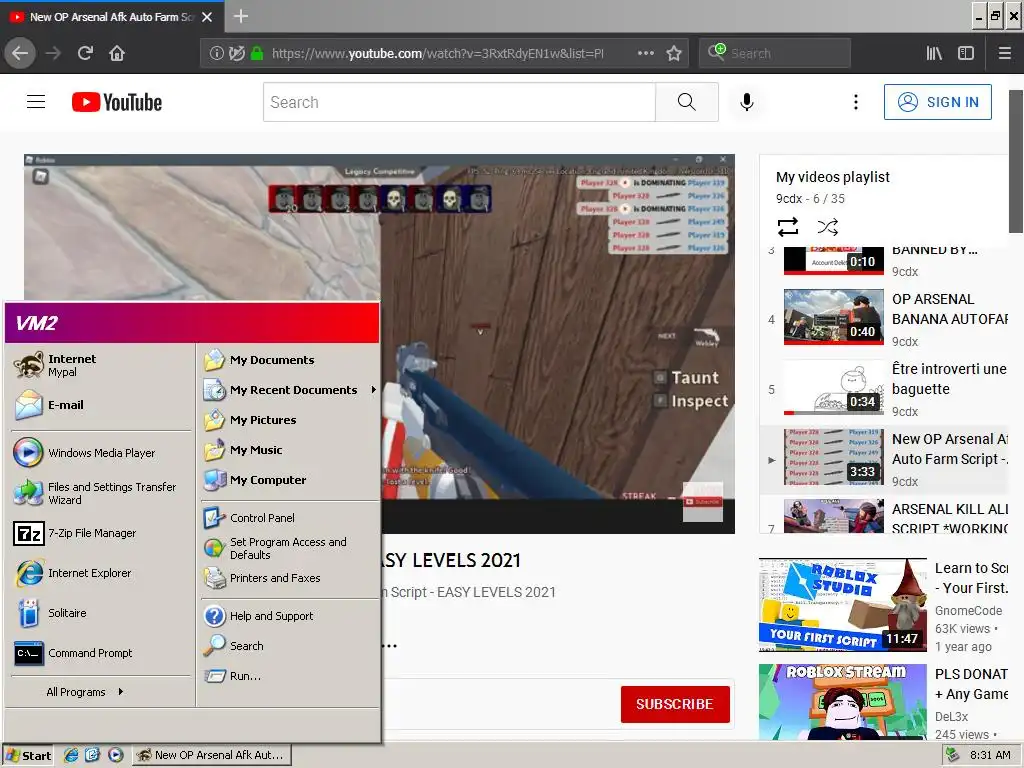Click the video player area
1024x768 pixels.
coord(379,344)
